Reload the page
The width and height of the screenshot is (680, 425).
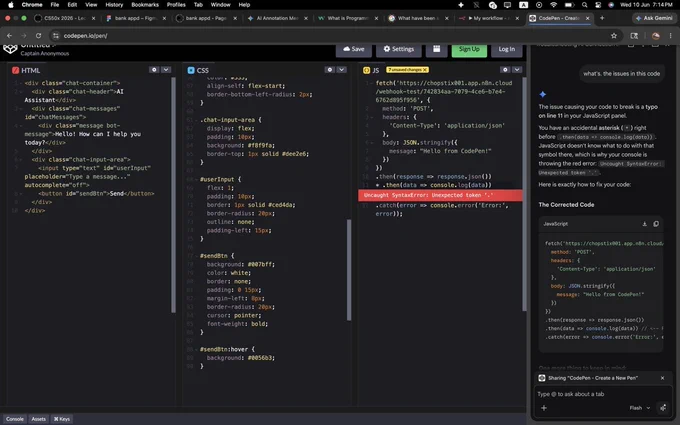(x=38, y=36)
